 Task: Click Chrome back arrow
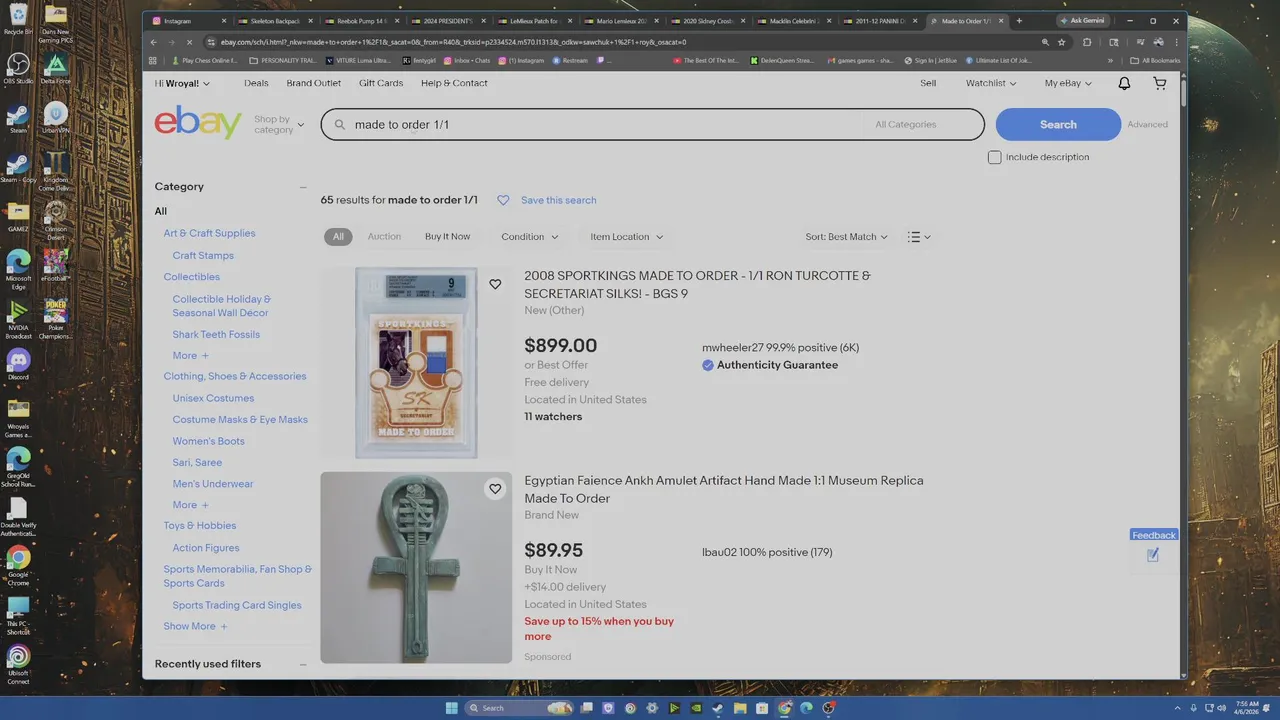[x=153, y=42]
